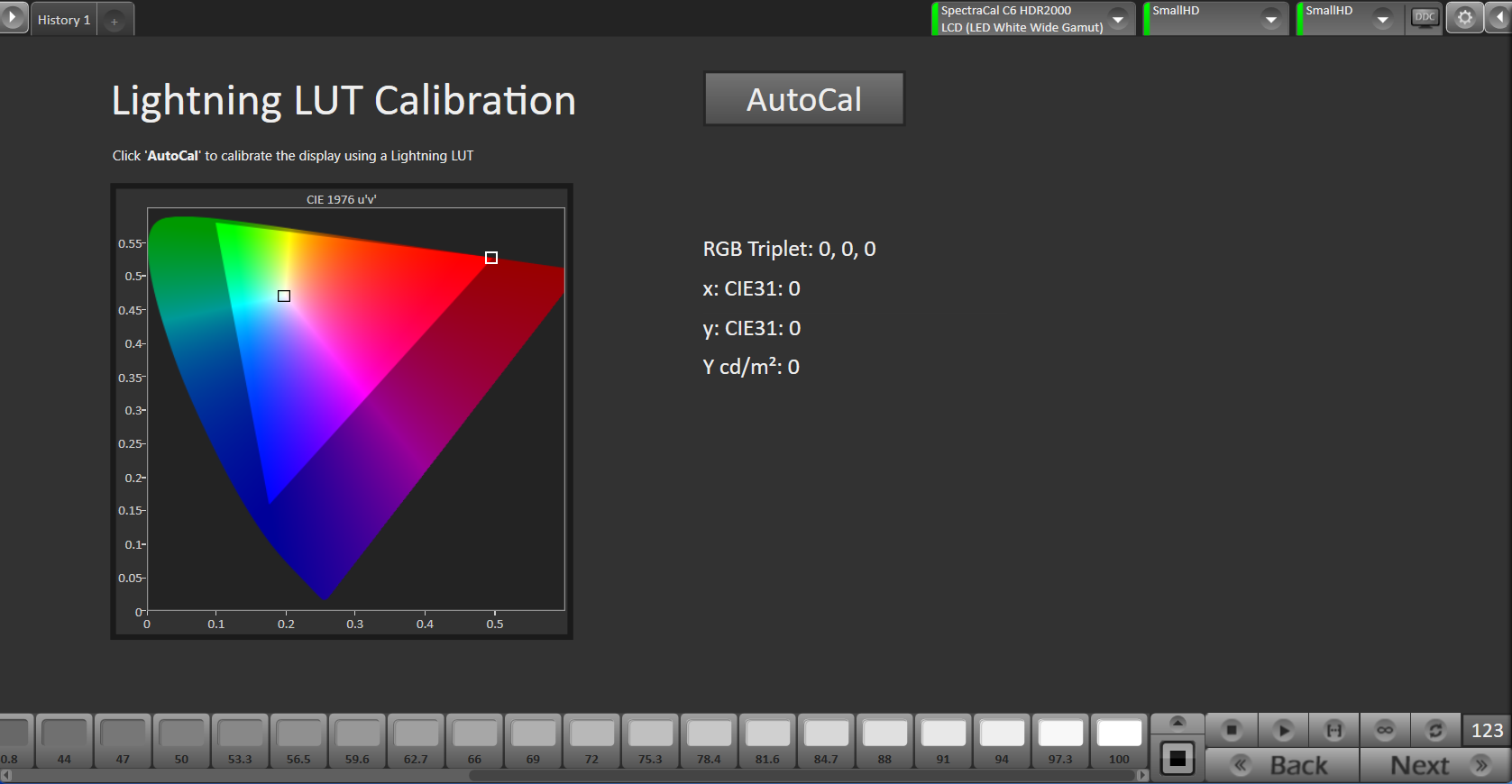This screenshot has height=784, width=1512.
Task: Select the 56.5 grayscale level patch
Action: (x=298, y=741)
